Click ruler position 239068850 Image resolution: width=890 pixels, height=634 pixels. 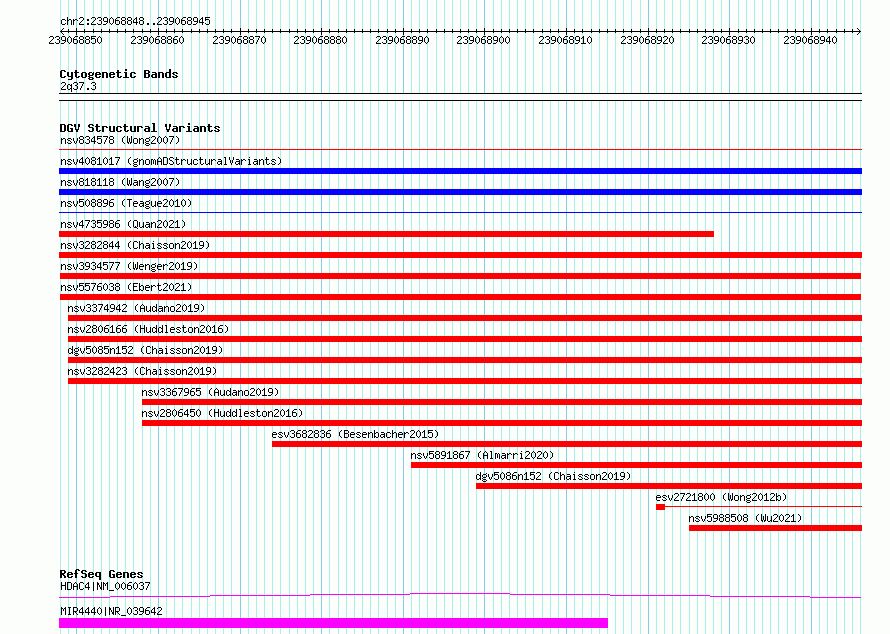[x=75, y=40]
